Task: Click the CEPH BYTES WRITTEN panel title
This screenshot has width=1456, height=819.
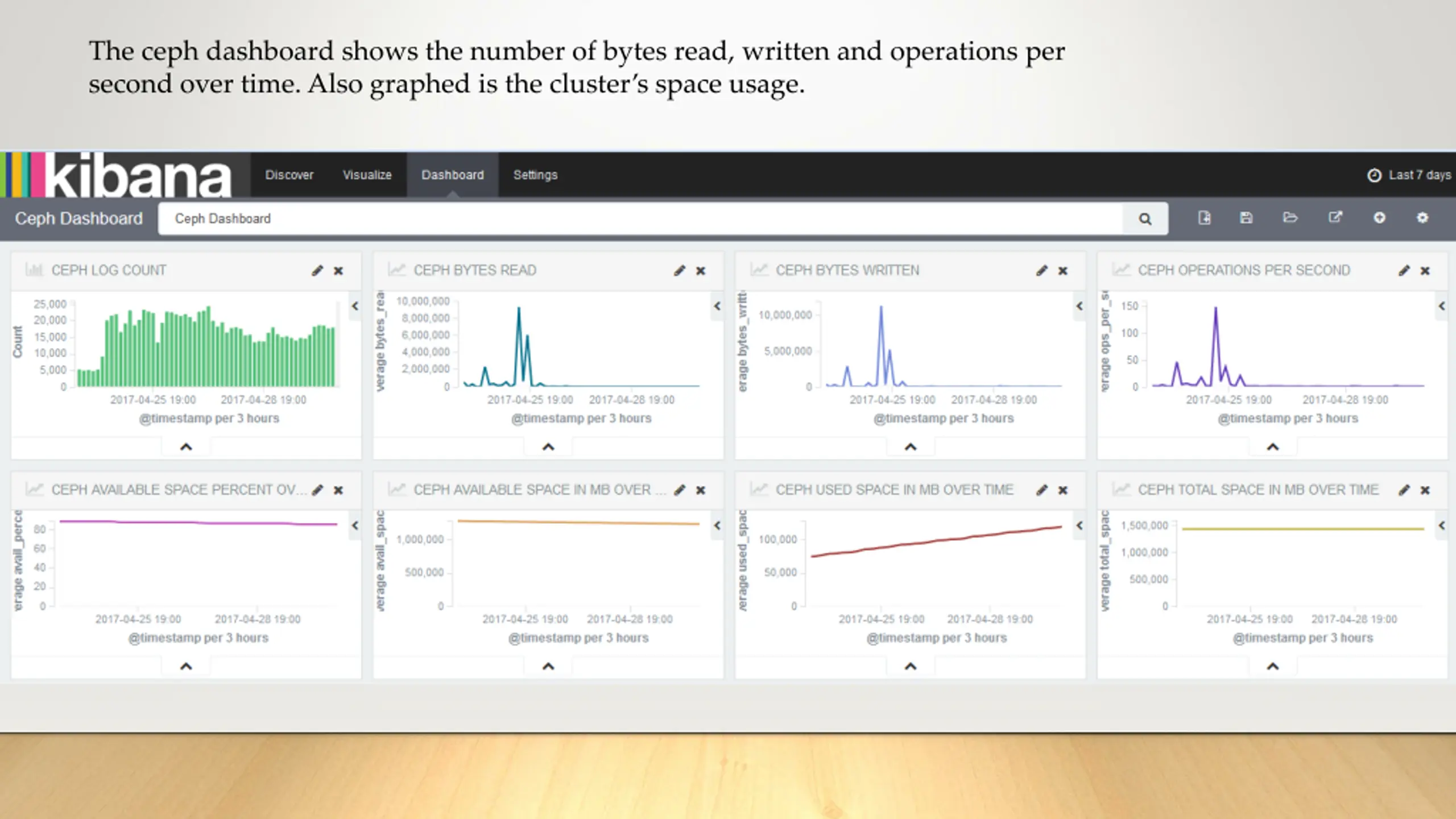Action: pyautogui.click(x=847, y=270)
